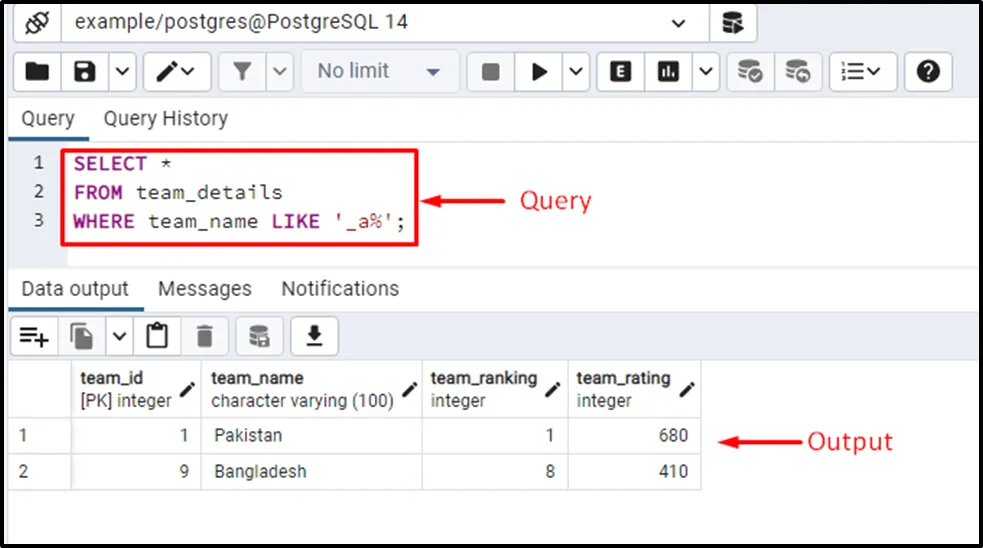Screen dimensions: 983x548
Task: Open the Help question mark icon
Action: click(928, 71)
